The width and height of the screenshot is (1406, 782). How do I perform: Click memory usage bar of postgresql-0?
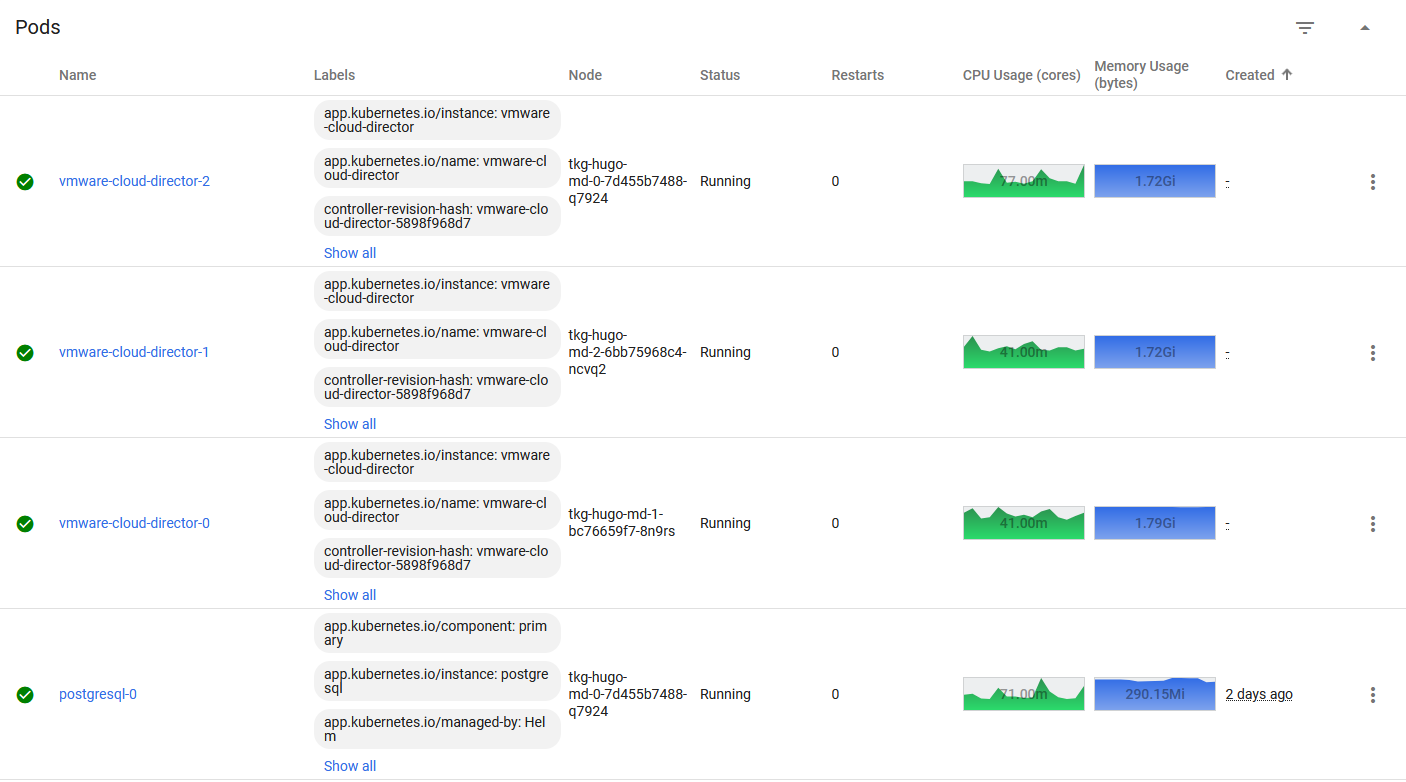coord(1154,694)
